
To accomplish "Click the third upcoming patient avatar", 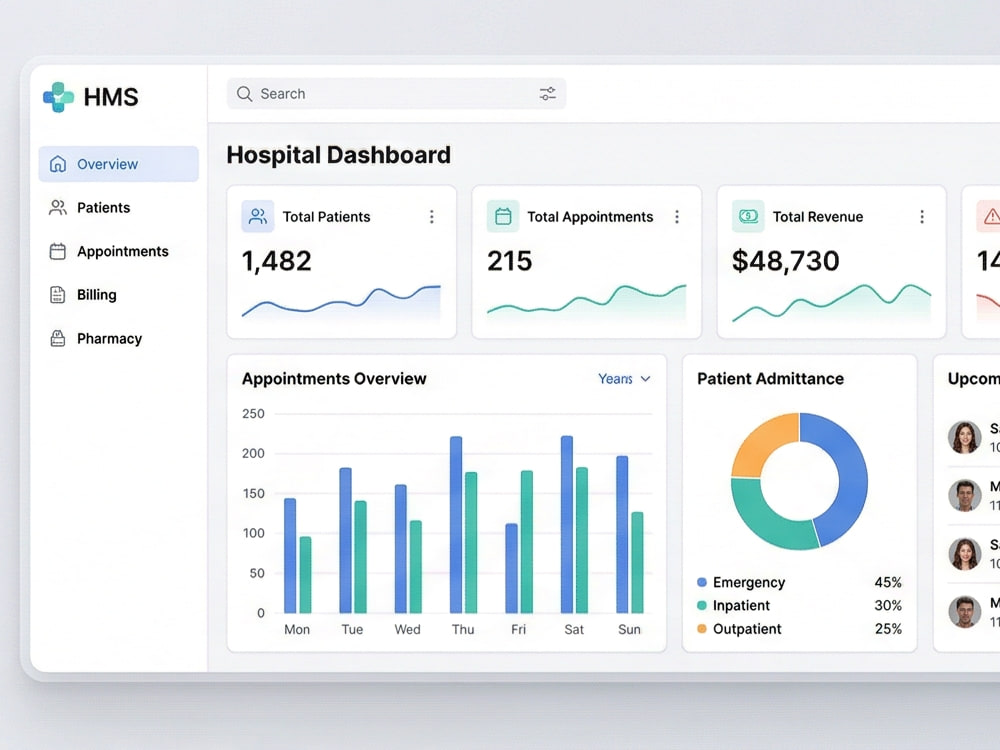I will pos(964,554).
